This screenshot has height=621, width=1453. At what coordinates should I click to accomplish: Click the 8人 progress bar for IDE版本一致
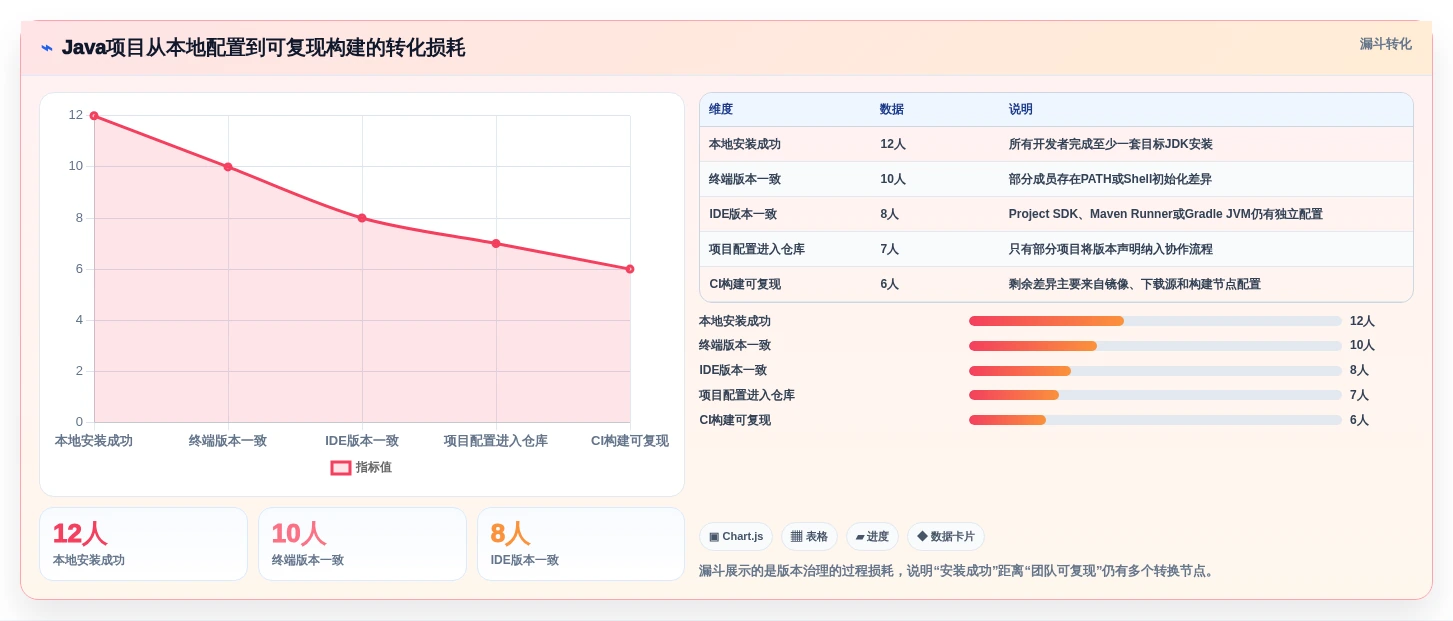(x=1155, y=371)
